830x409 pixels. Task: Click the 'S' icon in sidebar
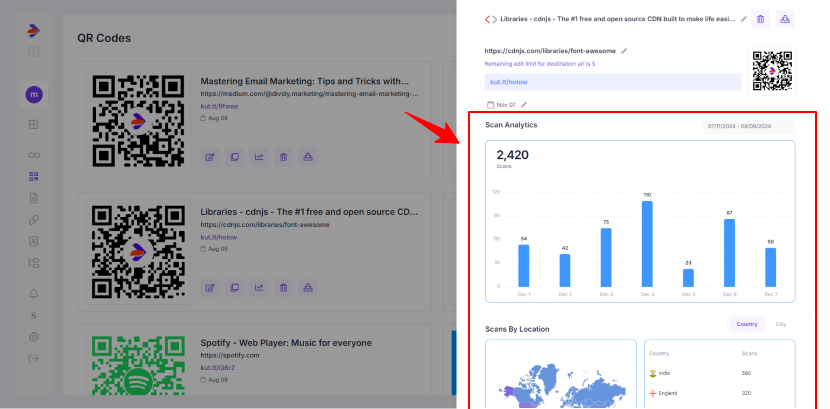pos(34,316)
